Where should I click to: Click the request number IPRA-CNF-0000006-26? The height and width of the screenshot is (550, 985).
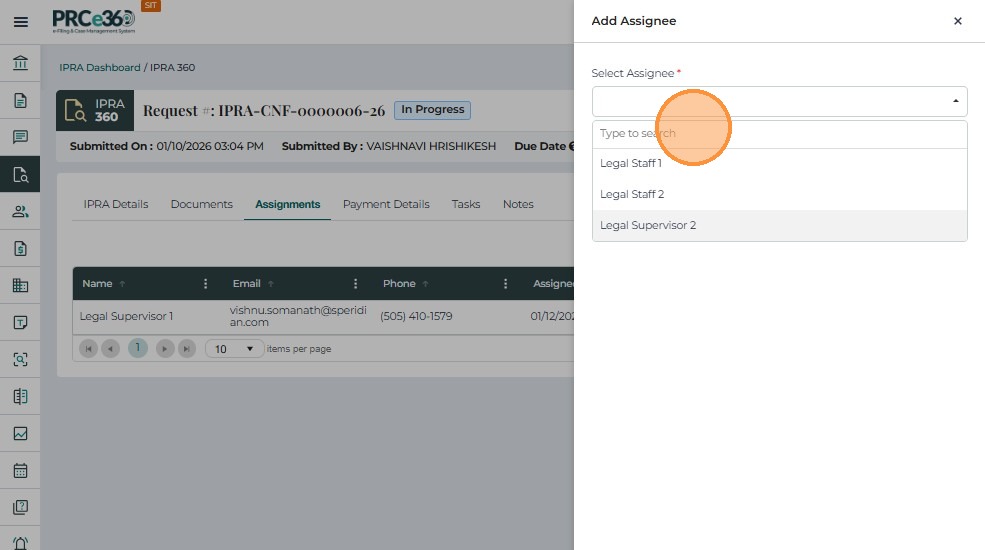click(x=302, y=111)
